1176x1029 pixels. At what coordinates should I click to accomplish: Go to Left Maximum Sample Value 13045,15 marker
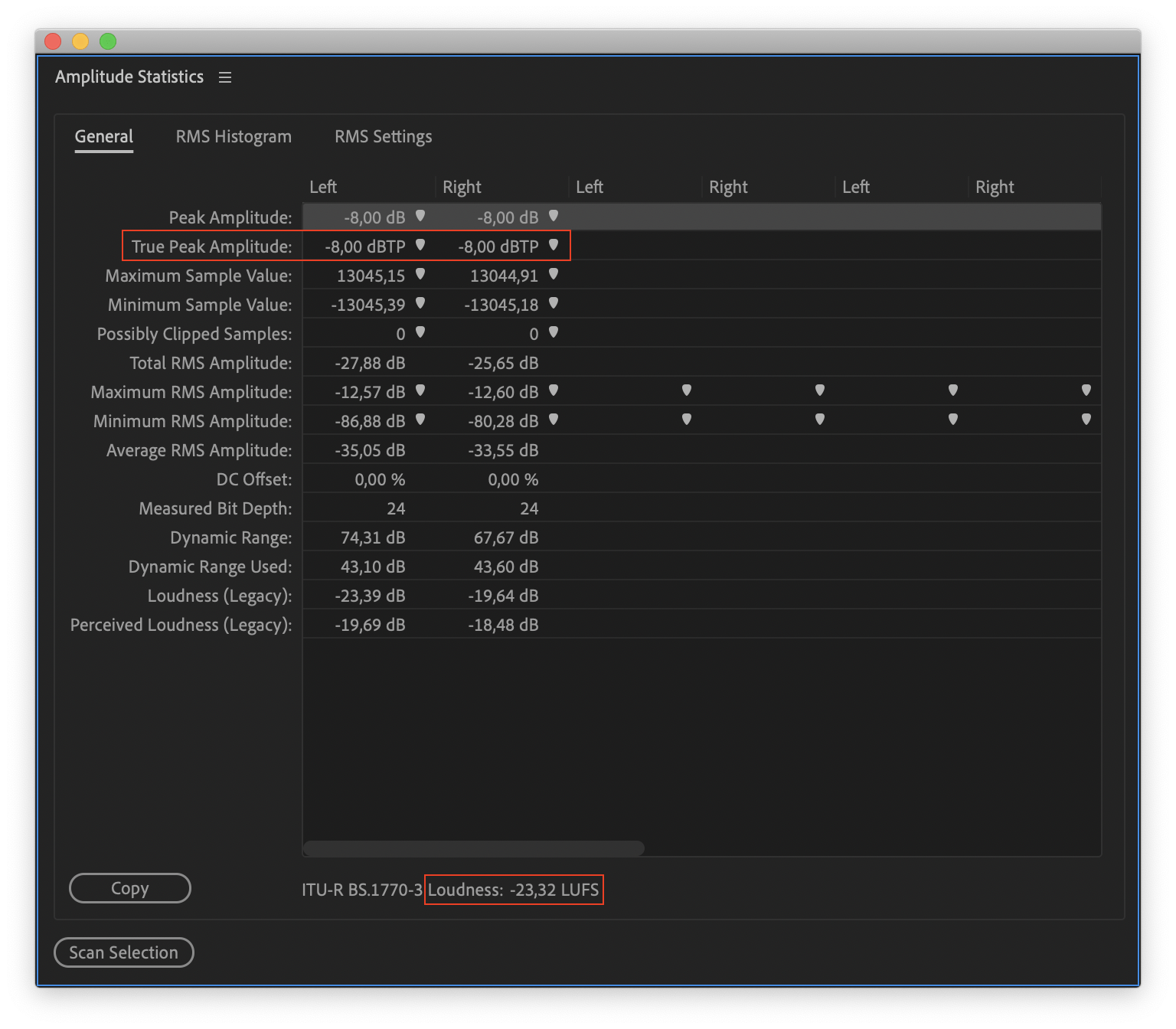[420, 275]
